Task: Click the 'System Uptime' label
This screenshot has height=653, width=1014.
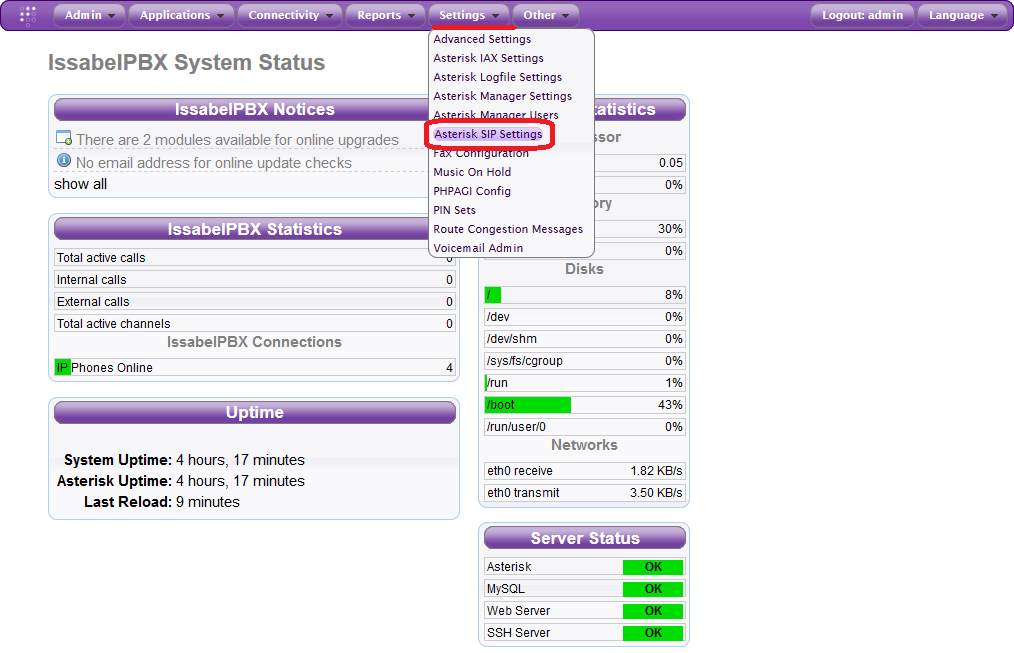Action: coord(118,460)
